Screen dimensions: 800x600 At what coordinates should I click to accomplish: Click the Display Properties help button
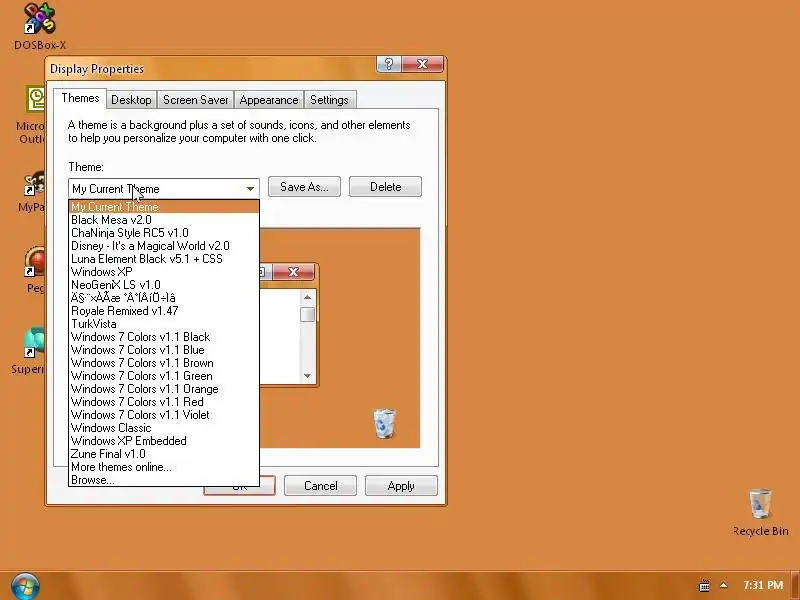click(389, 64)
